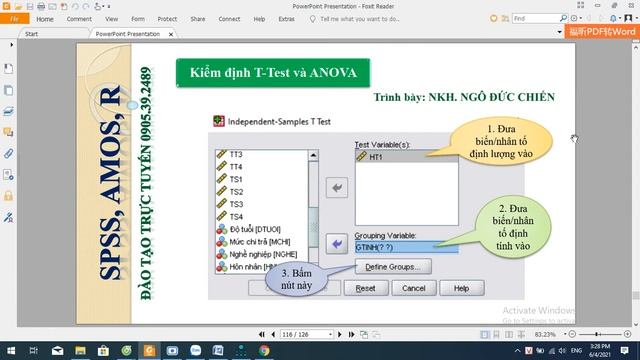Switch to the Connect ribbon tab
The height and width of the screenshot is (360, 640).
click(229, 19)
